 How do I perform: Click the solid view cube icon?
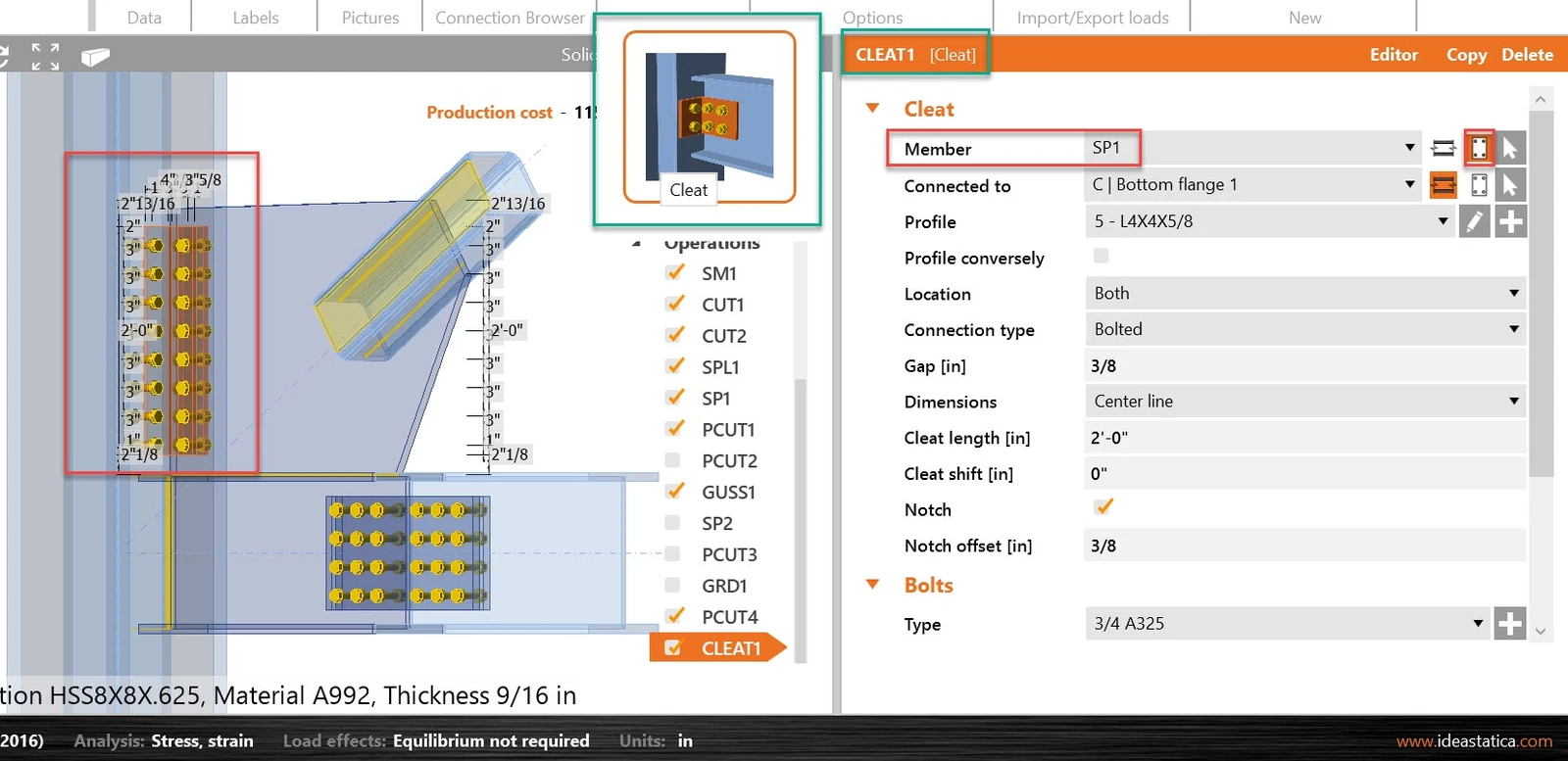pyautogui.click(x=95, y=57)
